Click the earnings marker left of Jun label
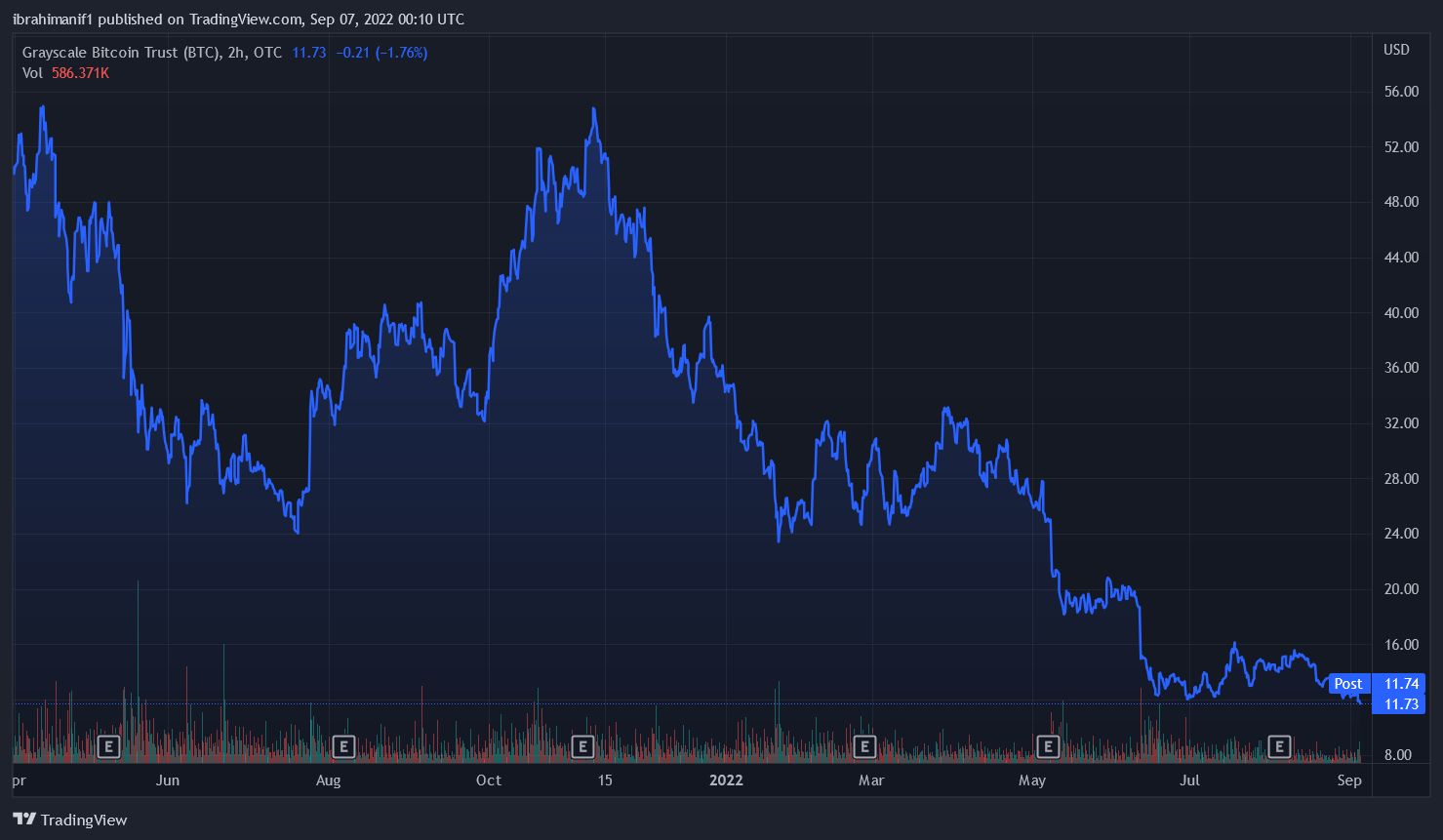Screen dimensions: 1443x840 108,747
